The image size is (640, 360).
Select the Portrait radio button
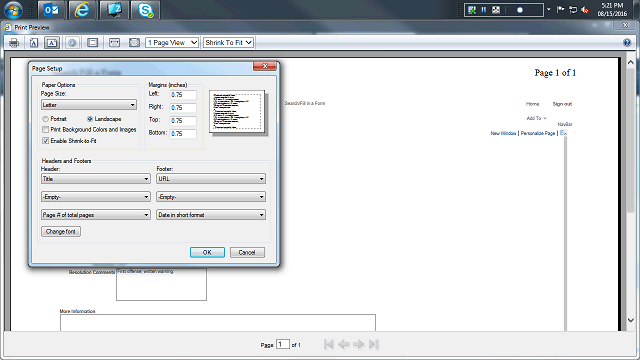pos(45,119)
